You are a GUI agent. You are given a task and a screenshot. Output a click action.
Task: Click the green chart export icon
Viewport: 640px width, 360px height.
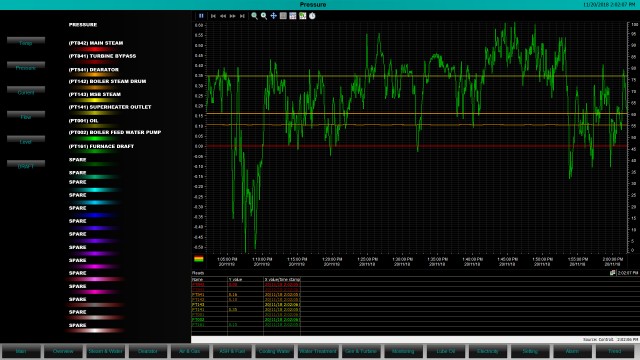302,16
